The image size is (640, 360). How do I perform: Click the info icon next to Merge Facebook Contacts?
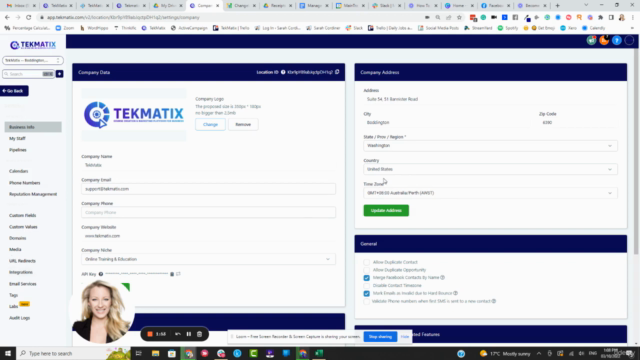click(442, 278)
